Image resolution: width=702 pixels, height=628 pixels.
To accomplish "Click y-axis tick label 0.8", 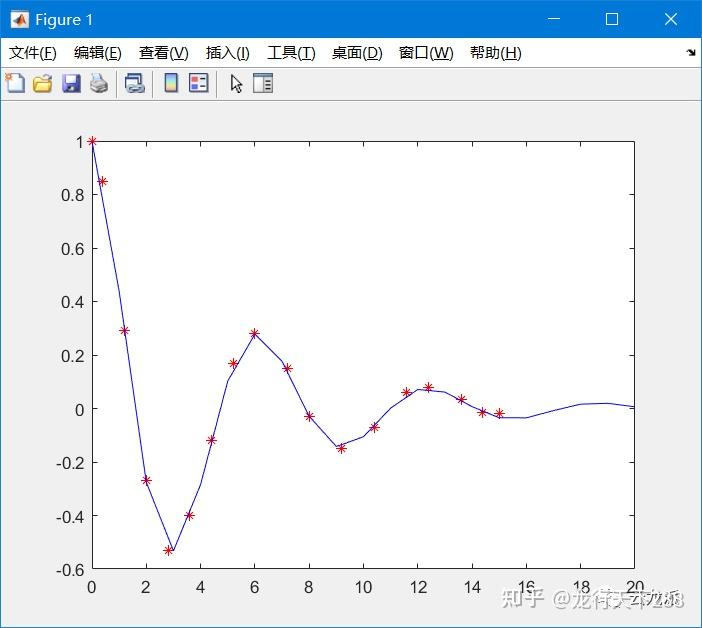I will [x=73, y=195].
